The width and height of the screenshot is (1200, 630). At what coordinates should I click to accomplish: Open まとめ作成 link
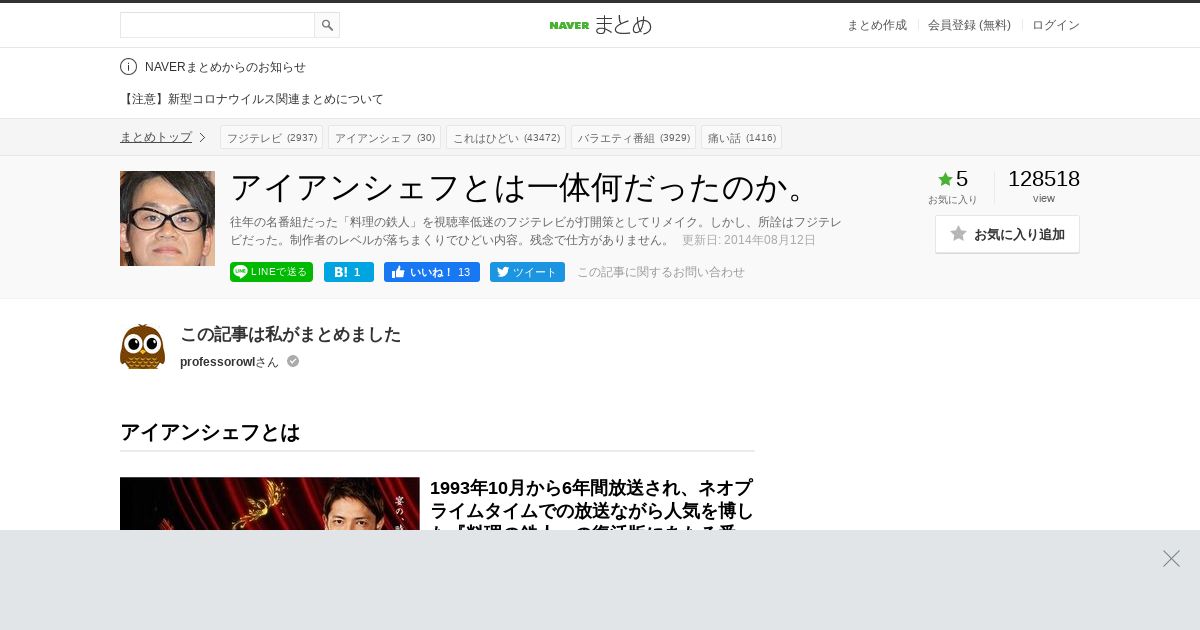[877, 25]
